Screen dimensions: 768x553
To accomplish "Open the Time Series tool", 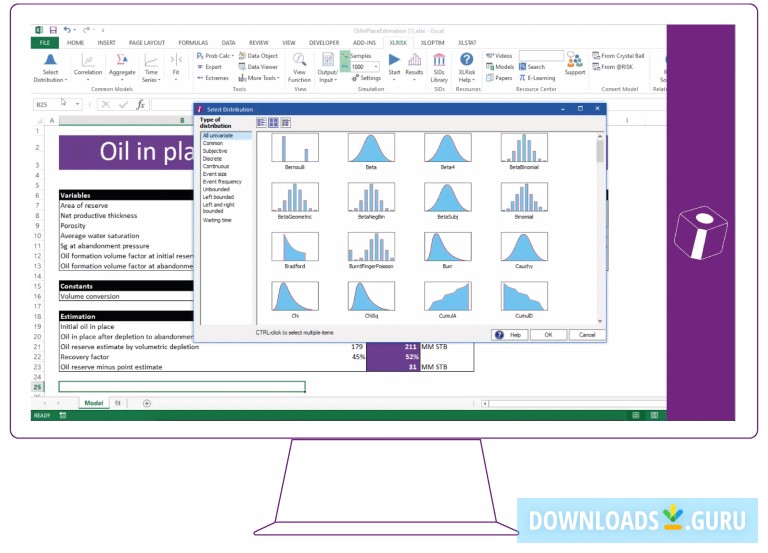I will 151,68.
